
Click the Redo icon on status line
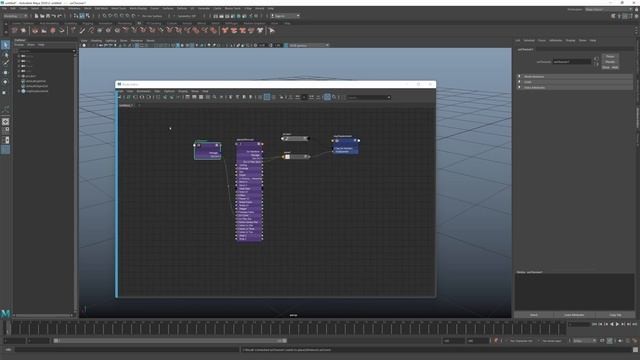(60, 16)
